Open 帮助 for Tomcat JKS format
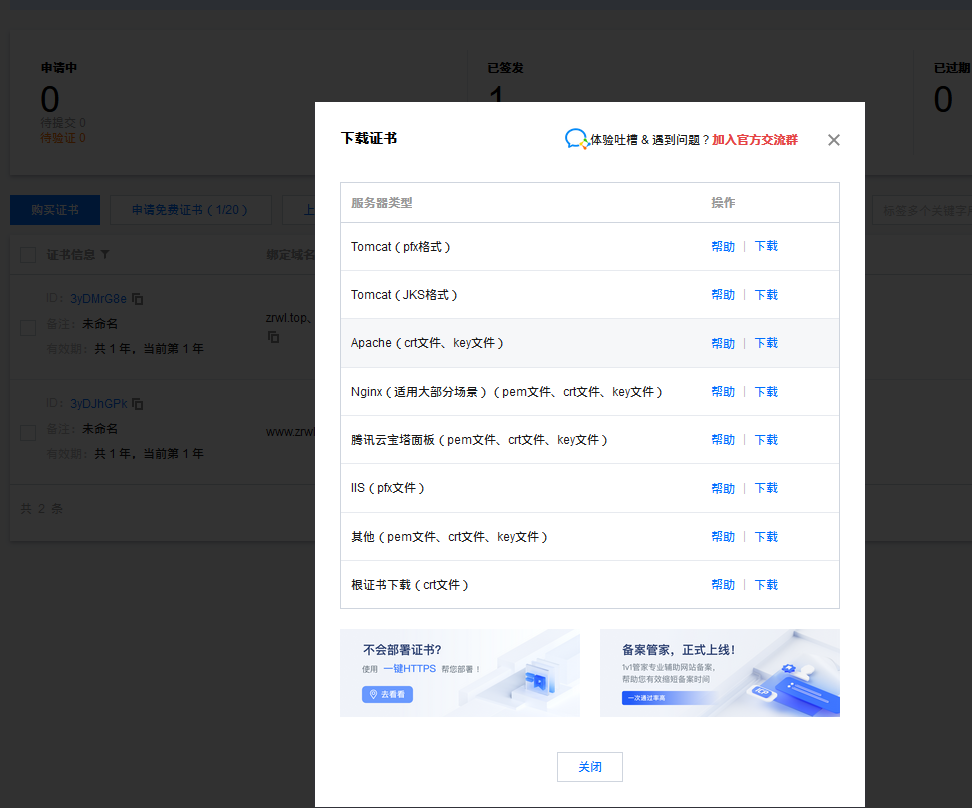This screenshot has height=808, width=972. pyautogui.click(x=722, y=294)
